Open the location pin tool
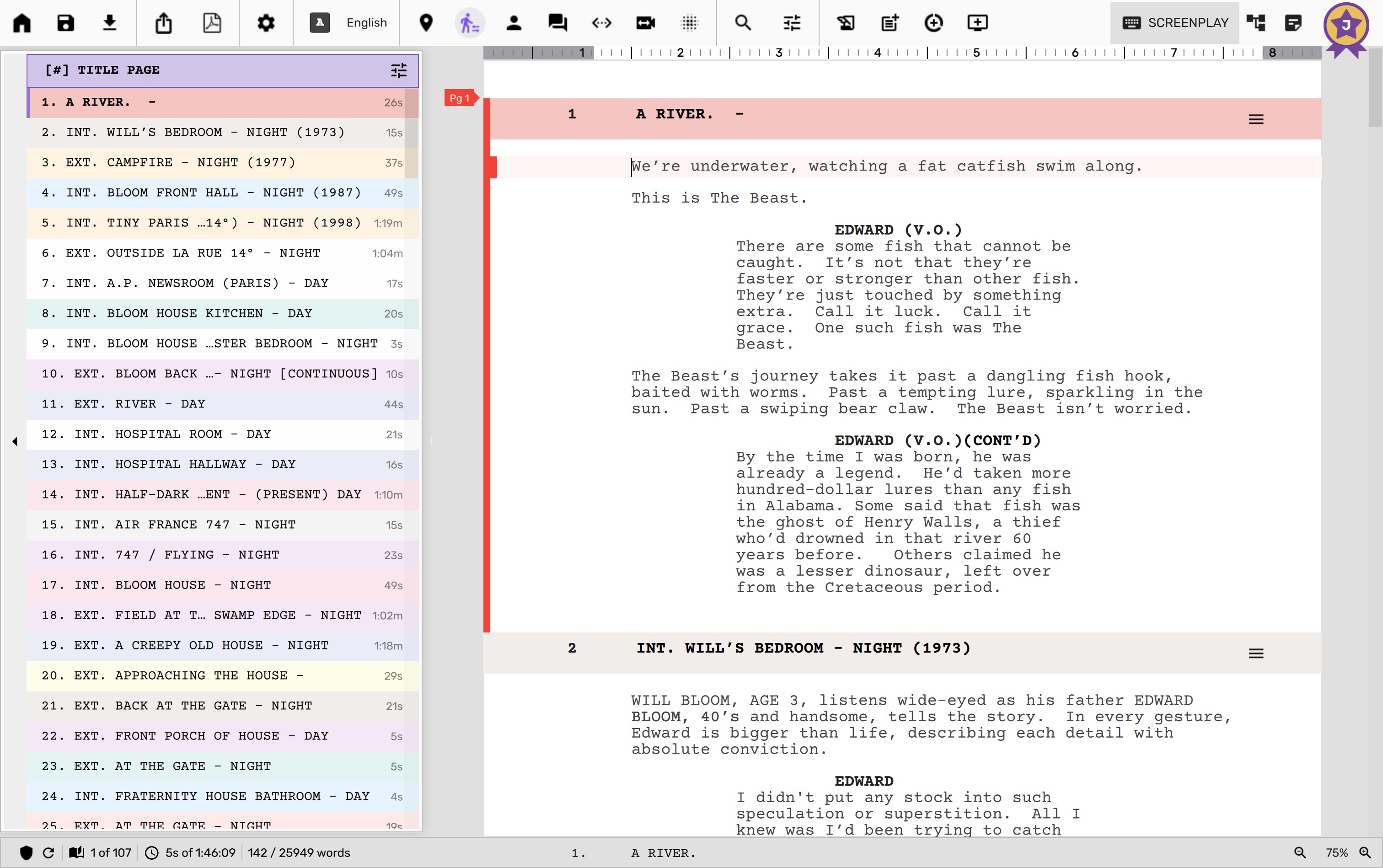 [426, 23]
